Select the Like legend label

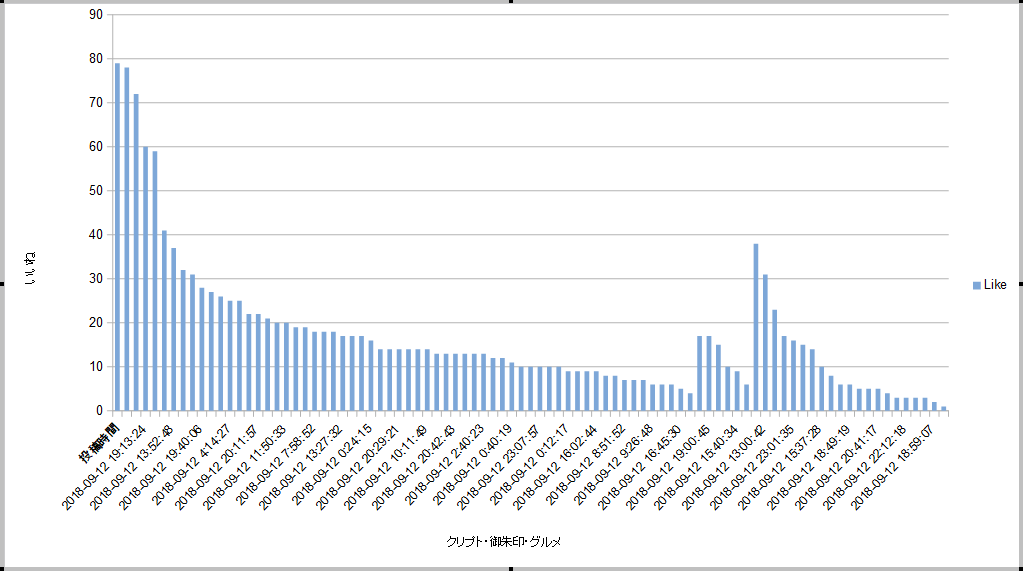tap(995, 286)
